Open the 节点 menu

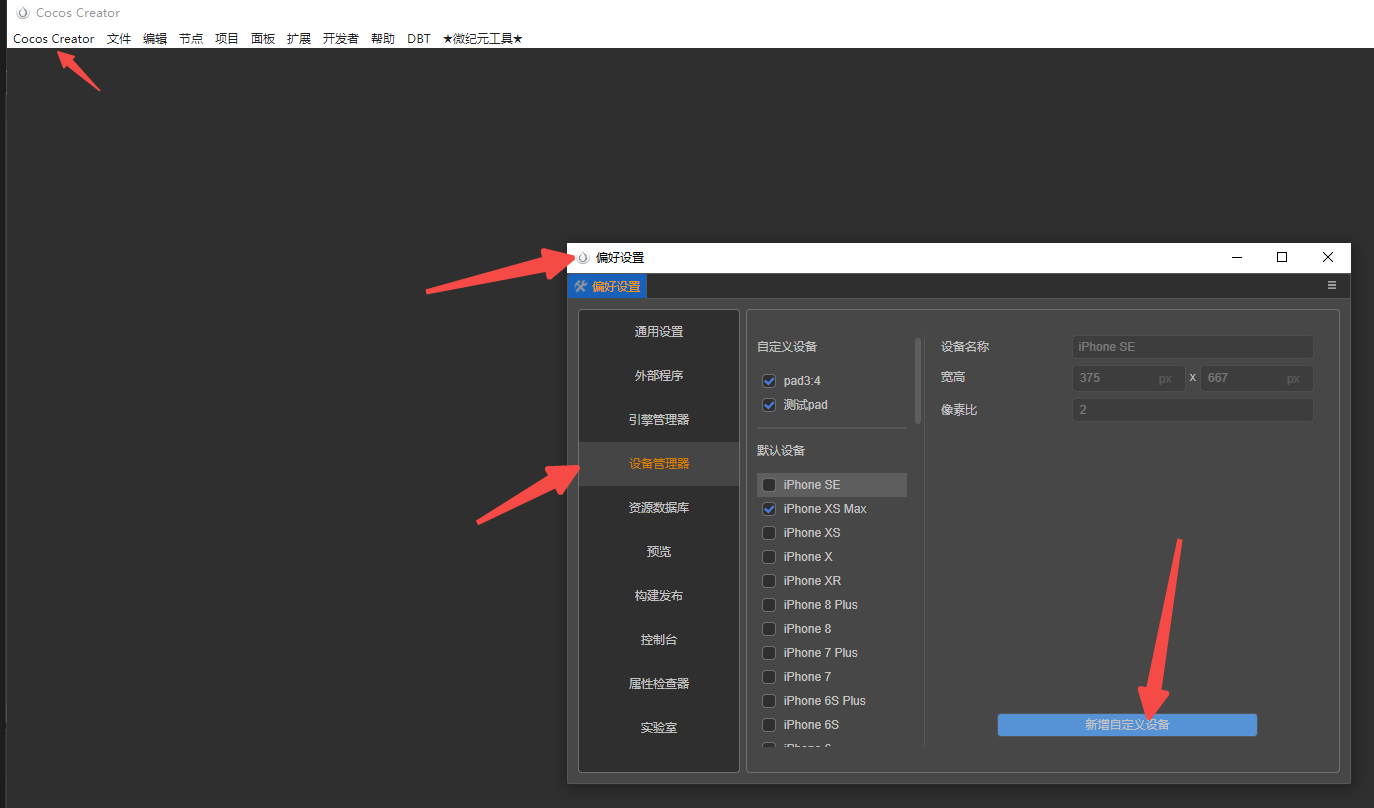[191, 39]
